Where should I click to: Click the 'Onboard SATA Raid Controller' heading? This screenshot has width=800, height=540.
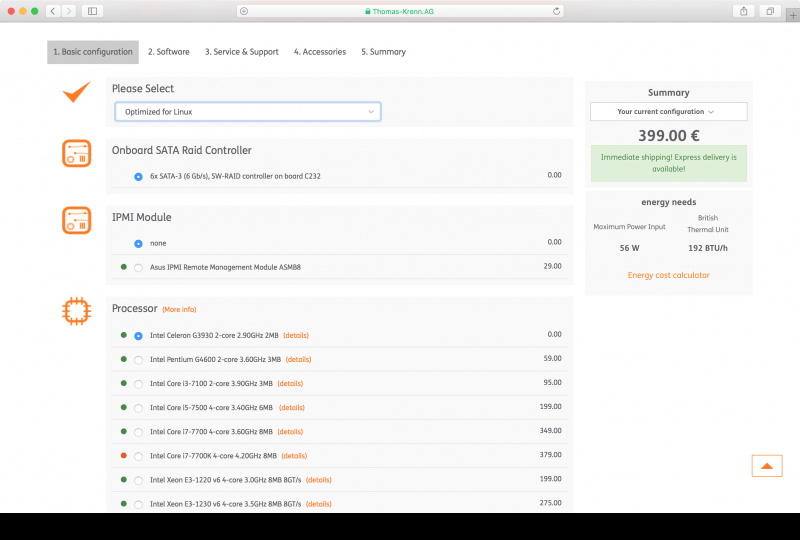pos(182,151)
